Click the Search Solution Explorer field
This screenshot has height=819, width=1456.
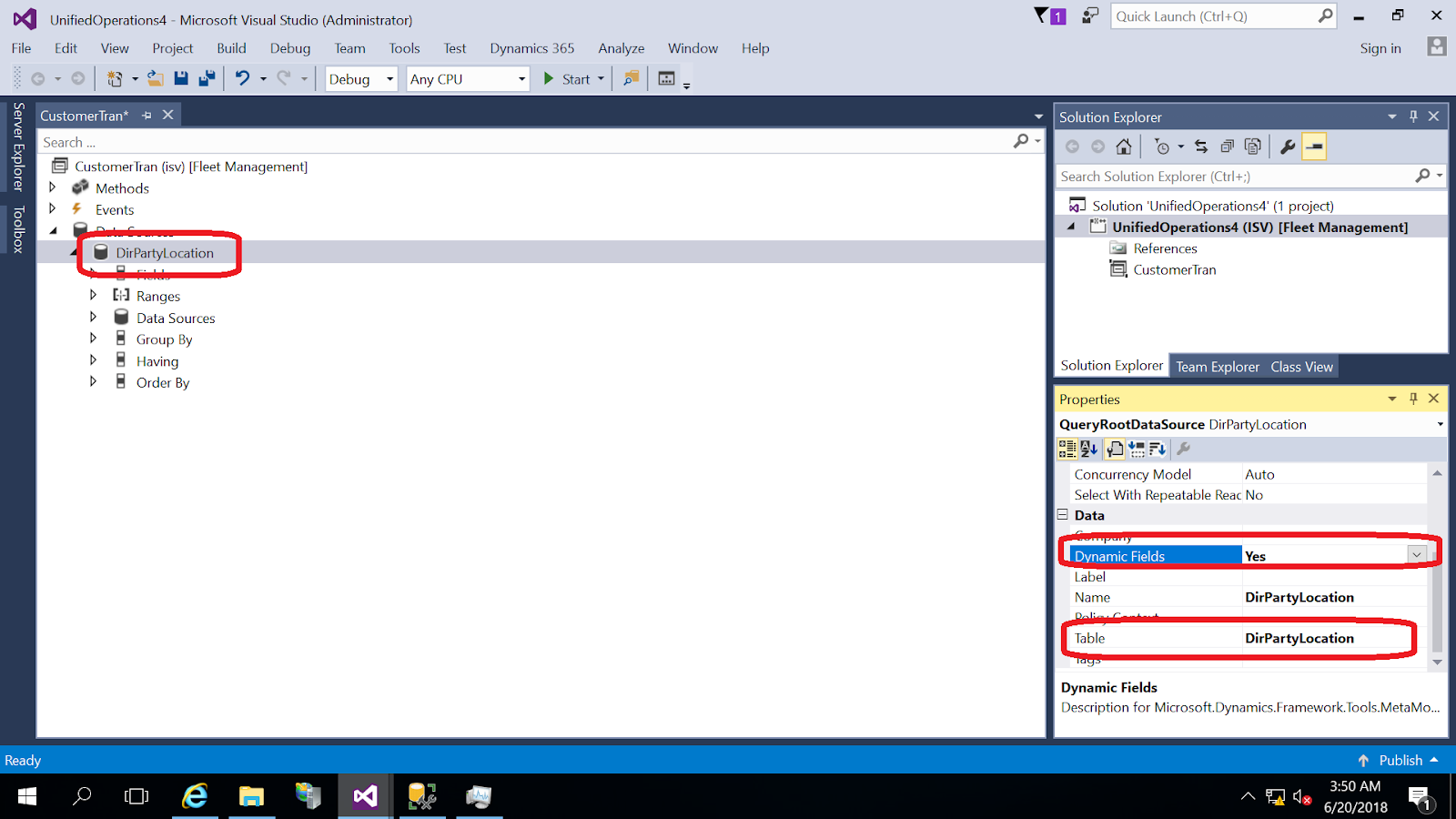click(1236, 176)
